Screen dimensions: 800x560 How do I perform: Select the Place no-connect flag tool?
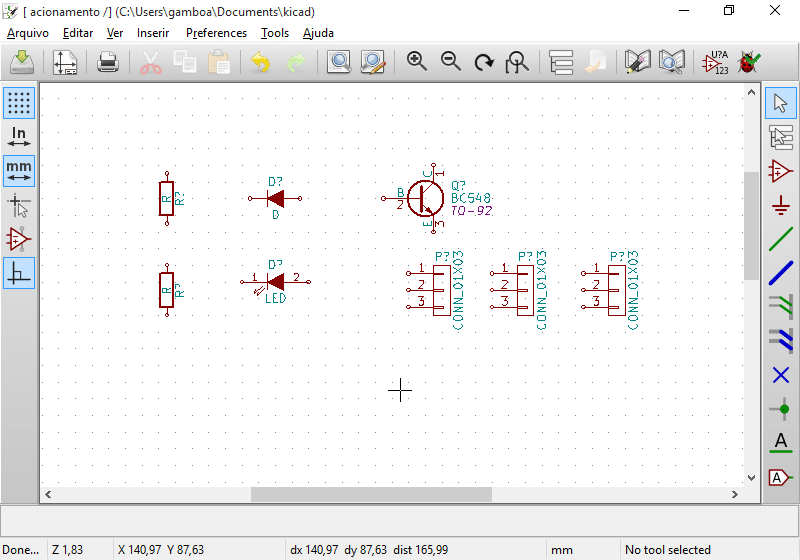coord(781,375)
